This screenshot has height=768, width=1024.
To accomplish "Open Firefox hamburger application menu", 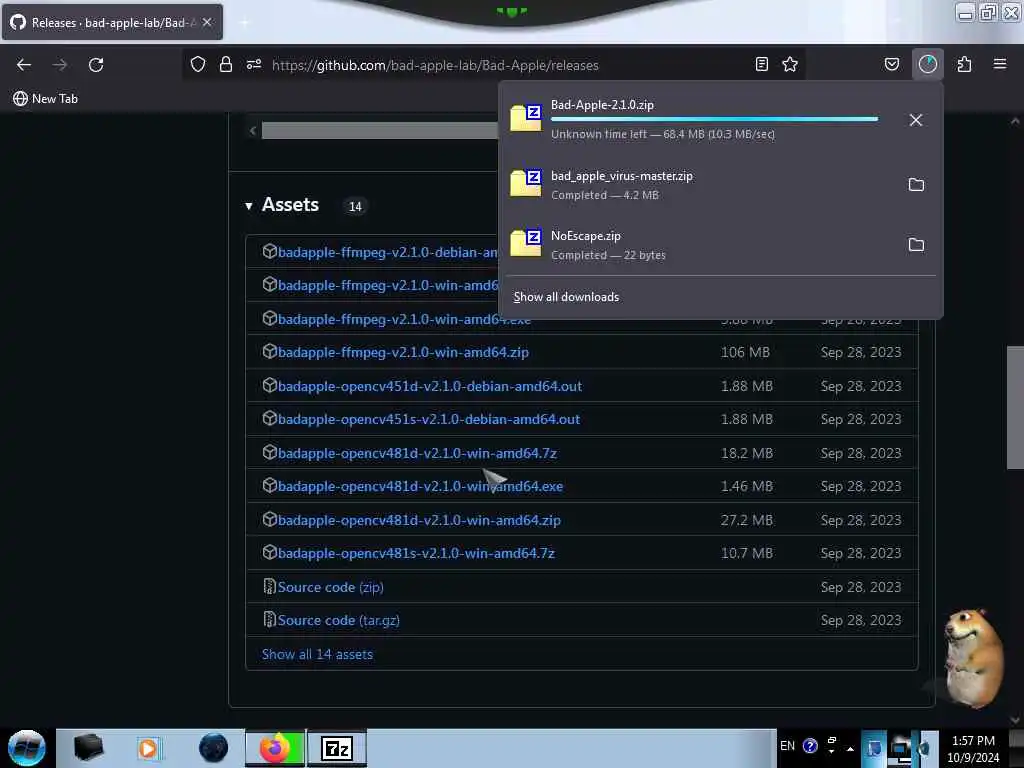I will (x=1000, y=64).
